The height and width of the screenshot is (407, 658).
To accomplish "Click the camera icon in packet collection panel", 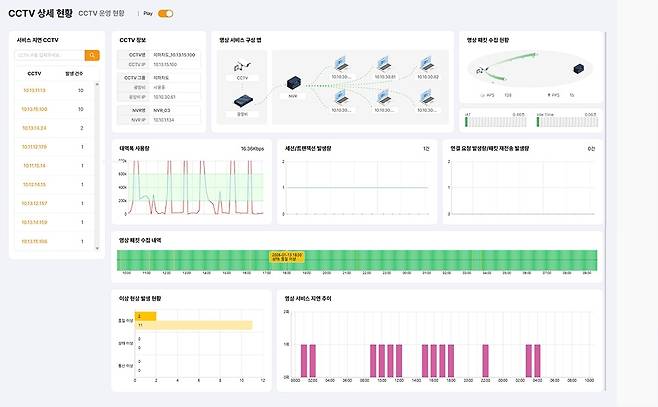I will click(481, 70).
